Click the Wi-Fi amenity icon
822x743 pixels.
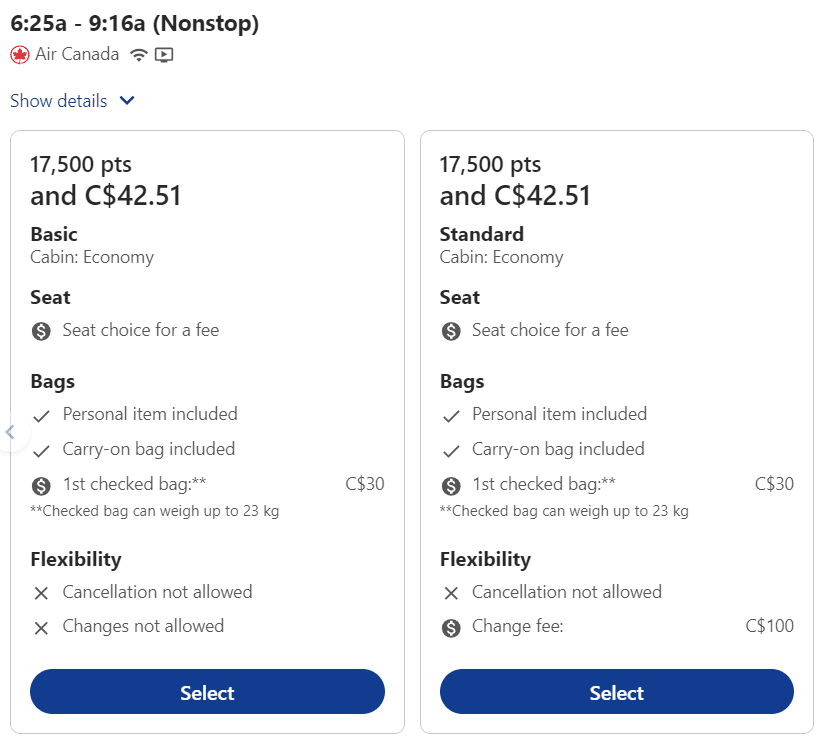139,55
